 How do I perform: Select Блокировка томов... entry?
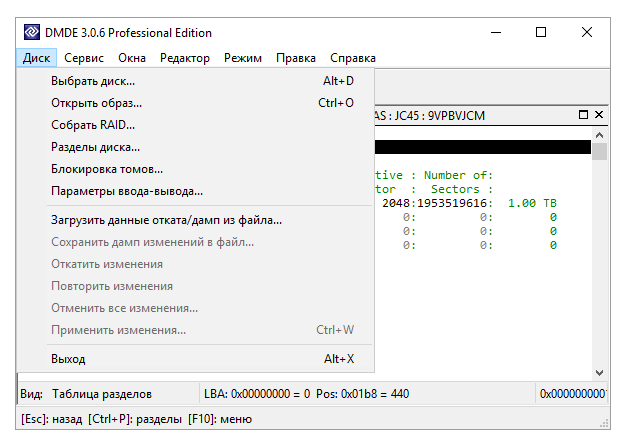pyautogui.click(x=107, y=169)
